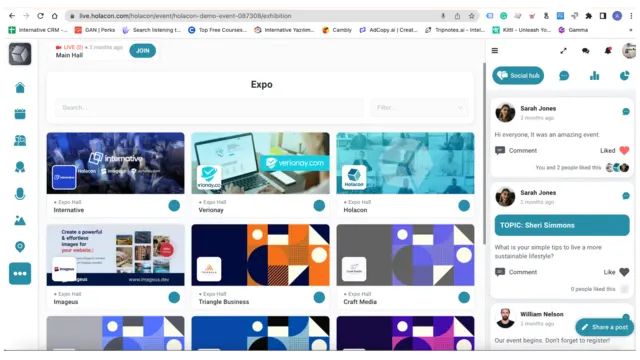Click the Share a post button
The width and height of the screenshot is (640, 360).
[605, 327]
